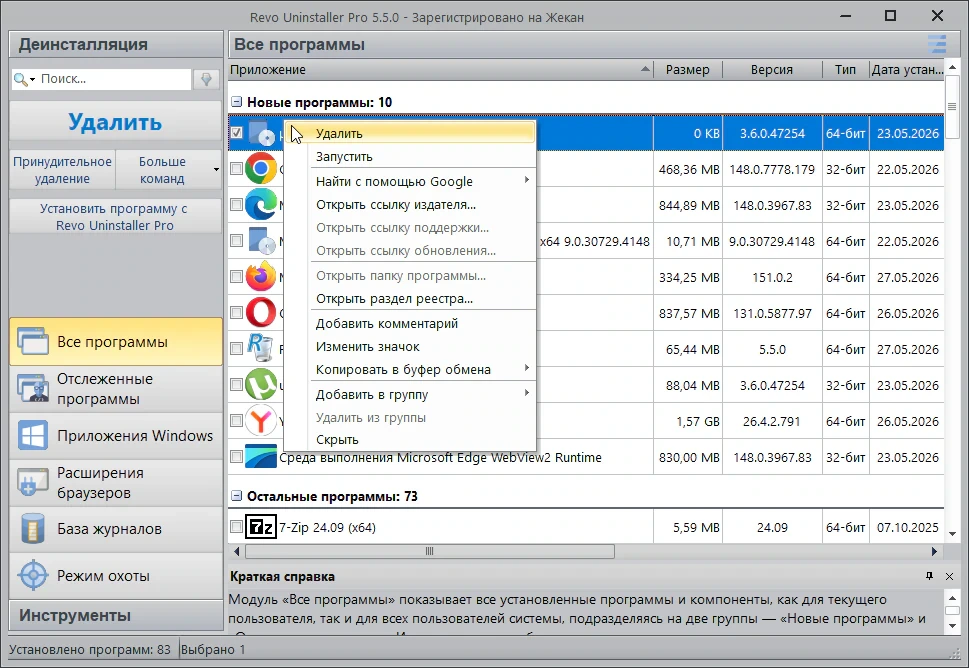Click the pin filter button next to search

click(206, 79)
